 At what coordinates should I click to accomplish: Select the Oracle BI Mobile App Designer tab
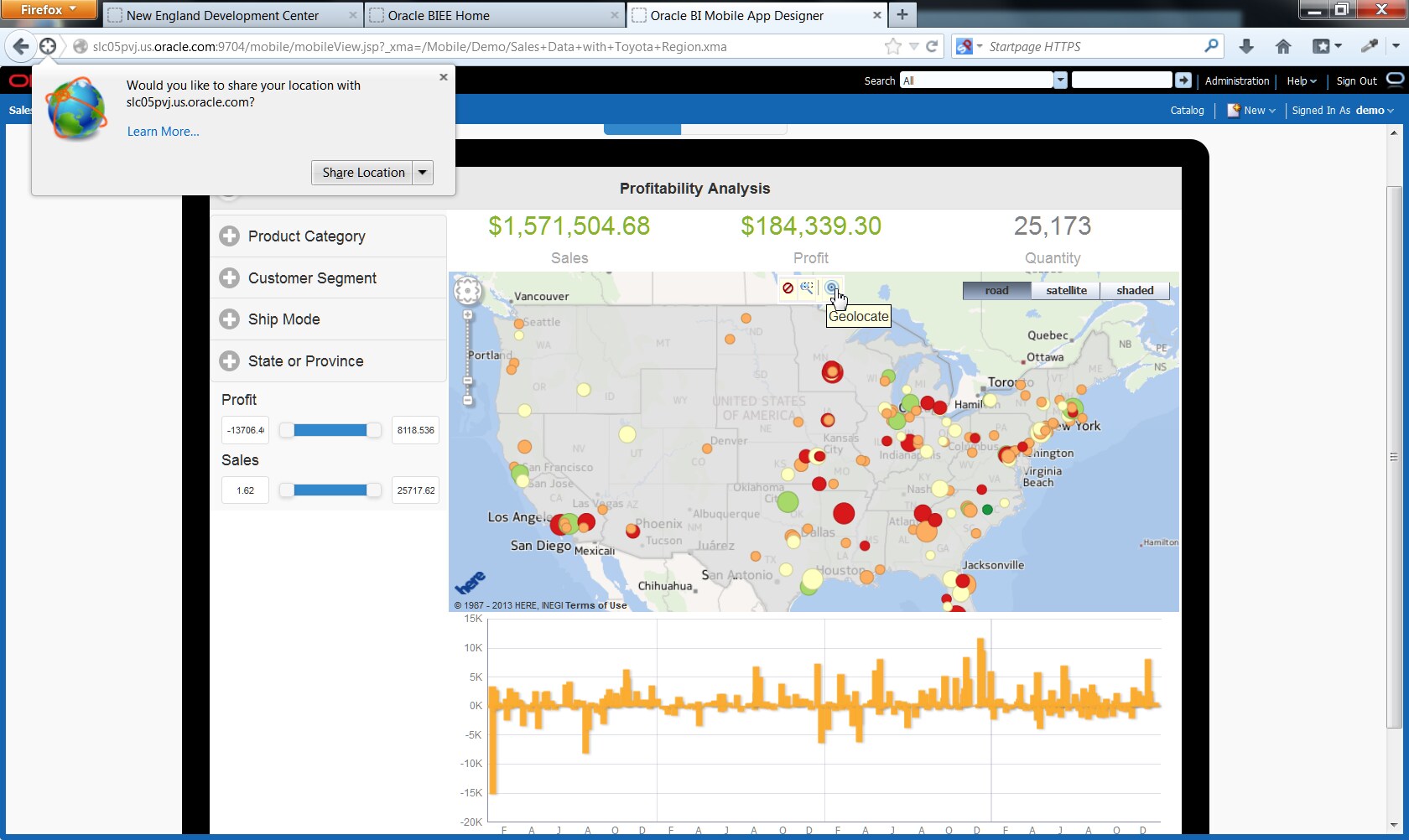pos(757,15)
